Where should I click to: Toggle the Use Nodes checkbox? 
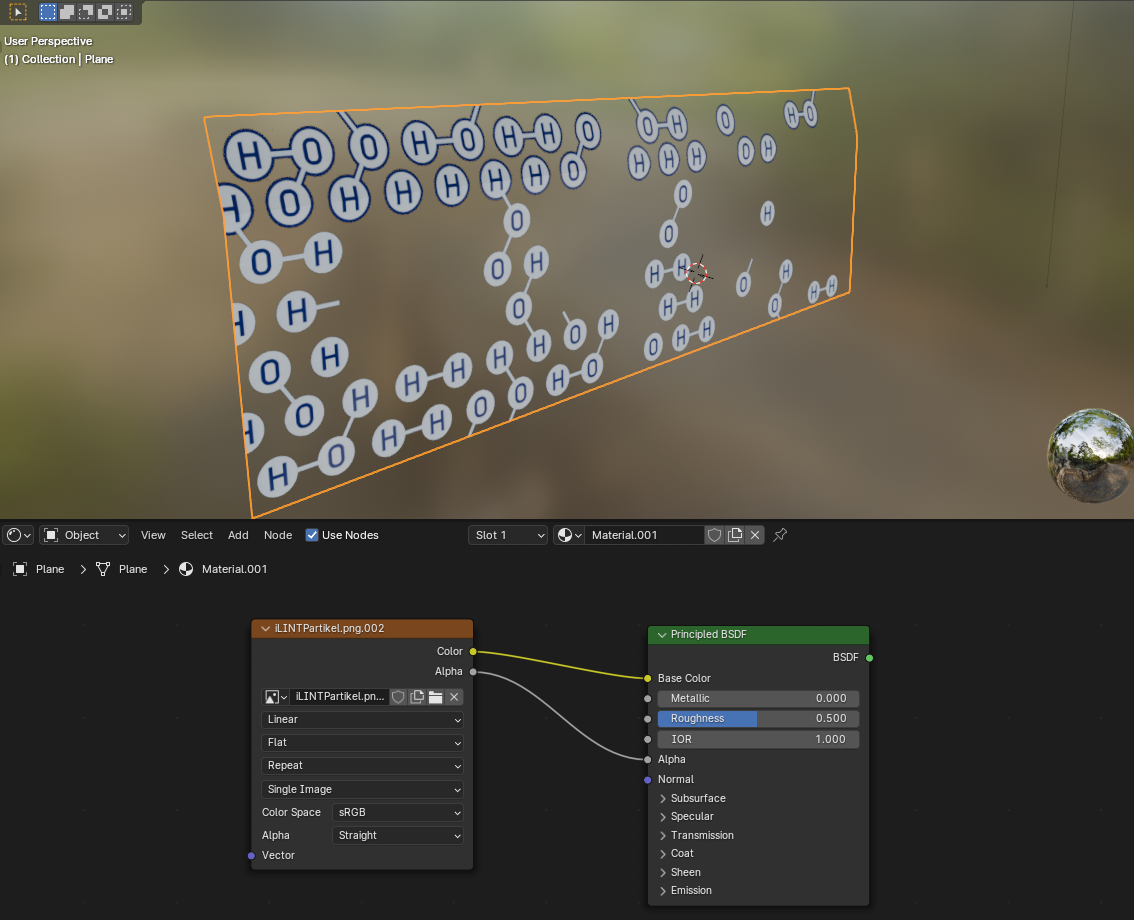point(312,535)
